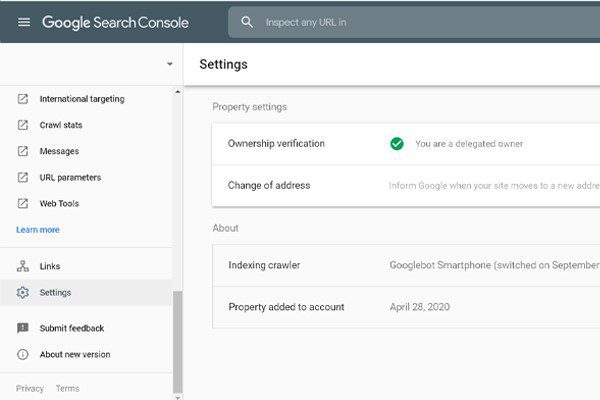The height and width of the screenshot is (400, 600).
Task: Click 'You are a delegated owner' text
Action: click(x=469, y=144)
